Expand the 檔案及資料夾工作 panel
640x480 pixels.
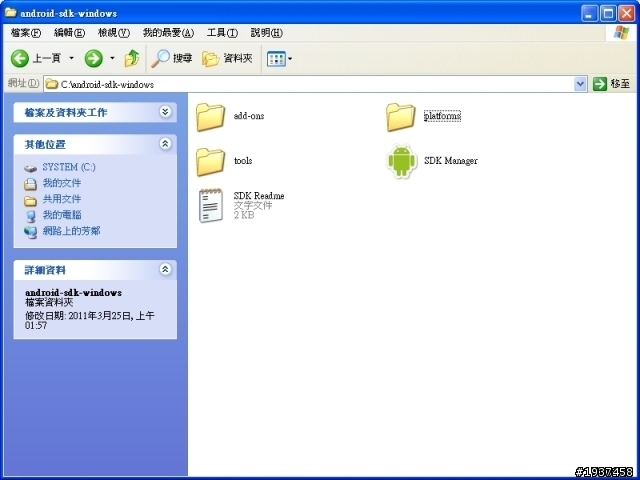pos(165,111)
